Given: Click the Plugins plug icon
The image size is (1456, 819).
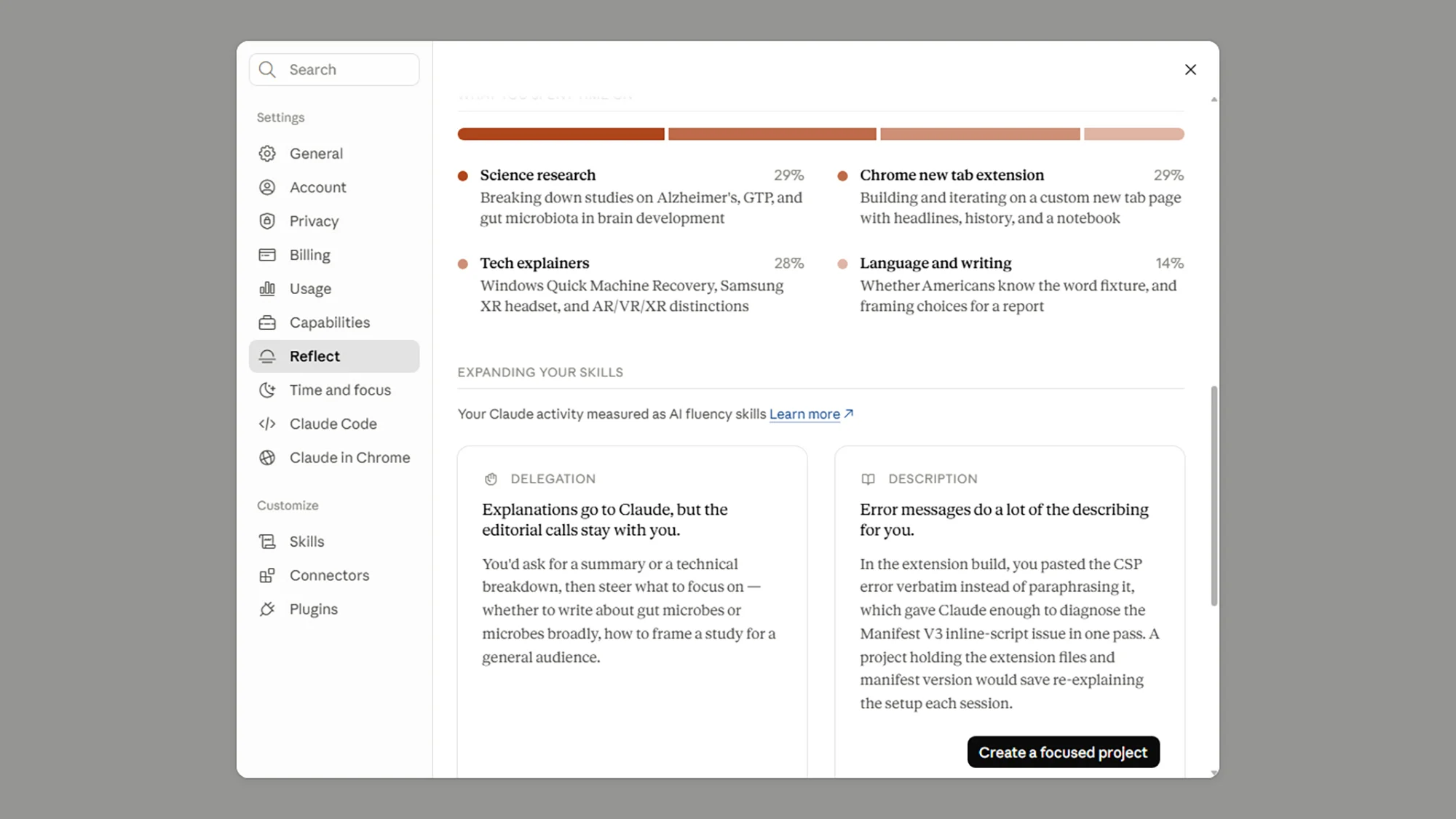Looking at the screenshot, I should click(267, 609).
